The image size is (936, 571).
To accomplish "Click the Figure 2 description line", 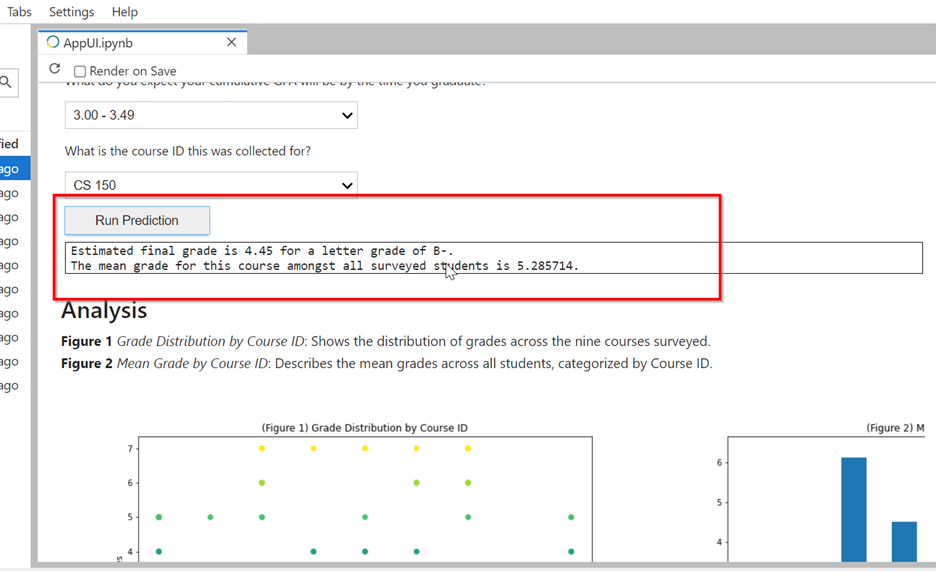I will coord(387,363).
